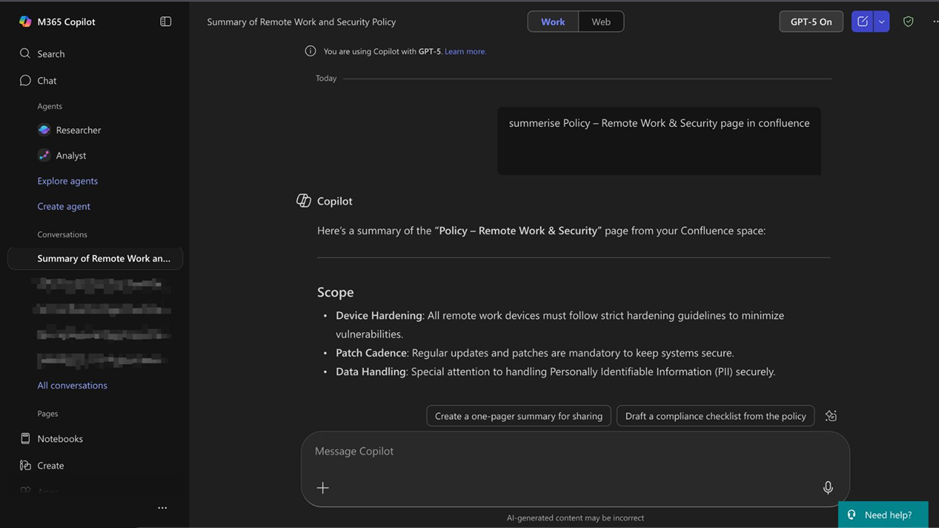Click the user prompt message bubble

coord(659,141)
